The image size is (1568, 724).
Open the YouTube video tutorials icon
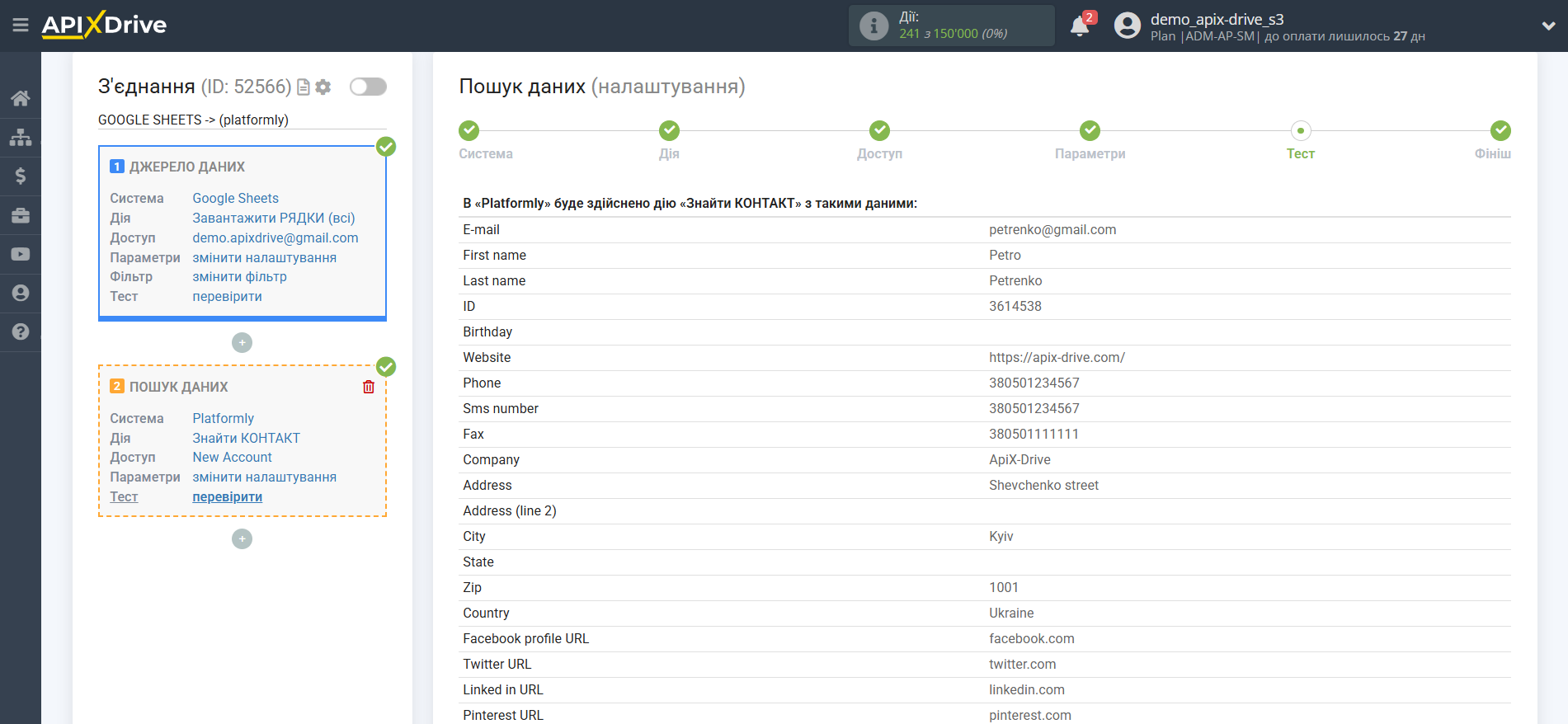tap(21, 254)
